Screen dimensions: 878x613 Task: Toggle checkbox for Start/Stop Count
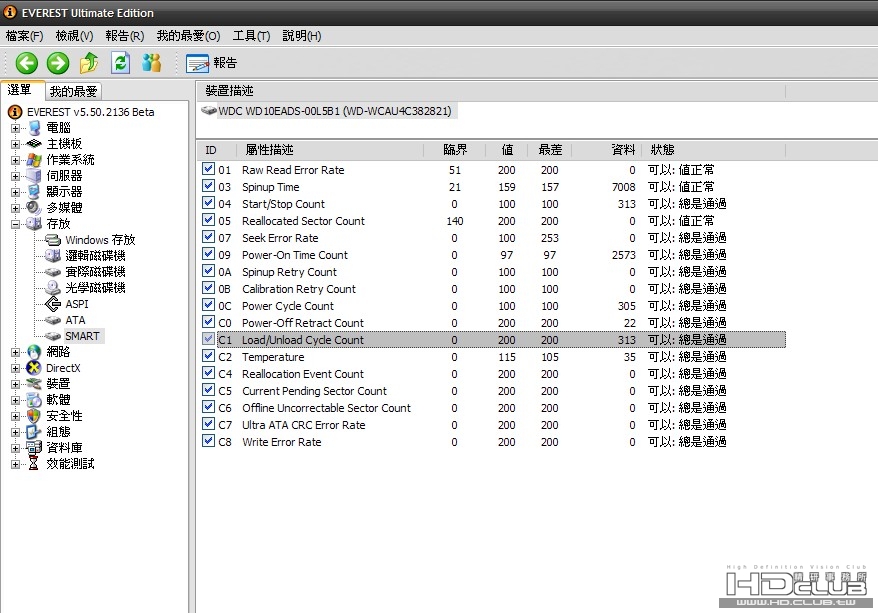209,203
